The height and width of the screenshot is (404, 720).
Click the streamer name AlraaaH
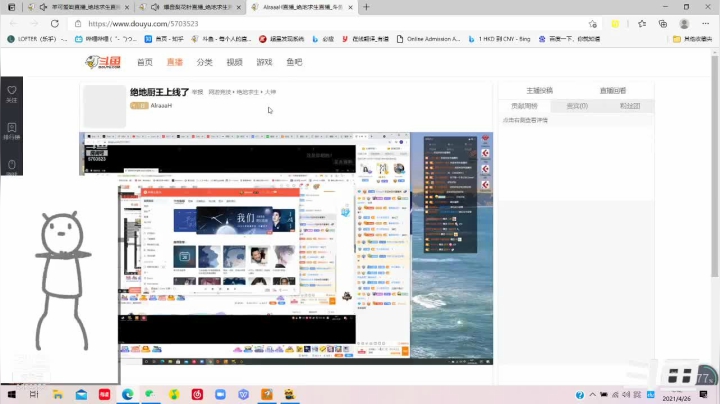click(161, 106)
